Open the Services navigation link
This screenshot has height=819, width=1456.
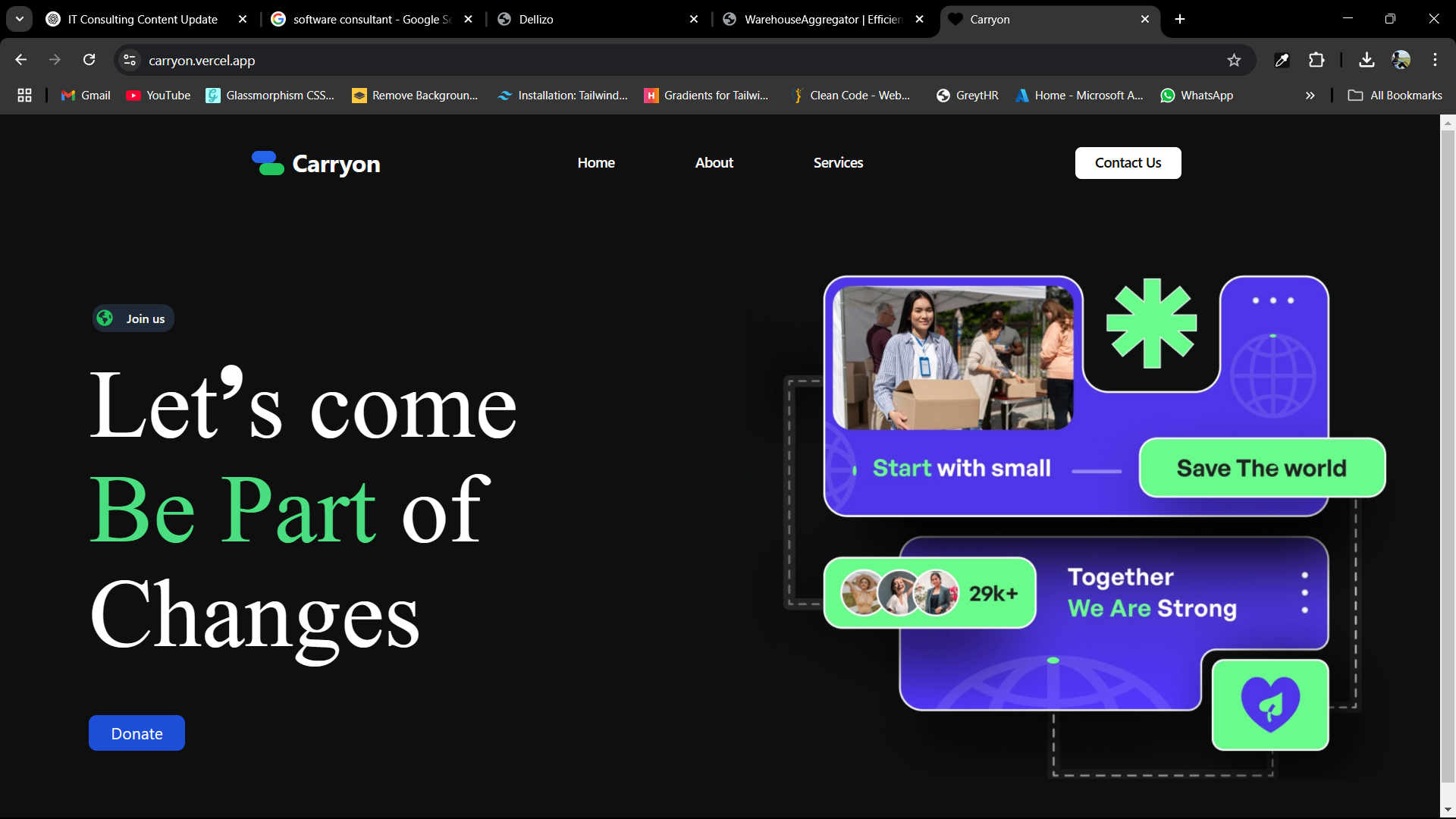(838, 163)
